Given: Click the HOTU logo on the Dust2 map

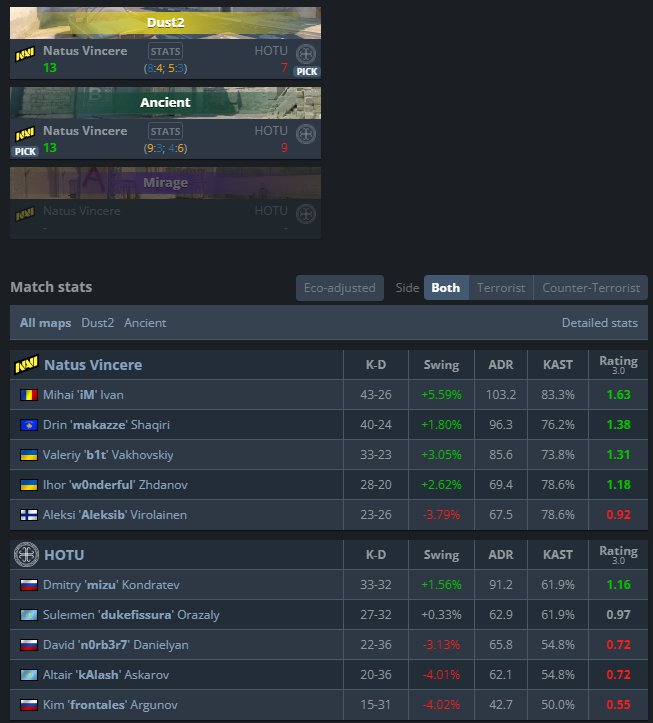Looking at the screenshot, I should [x=306, y=54].
